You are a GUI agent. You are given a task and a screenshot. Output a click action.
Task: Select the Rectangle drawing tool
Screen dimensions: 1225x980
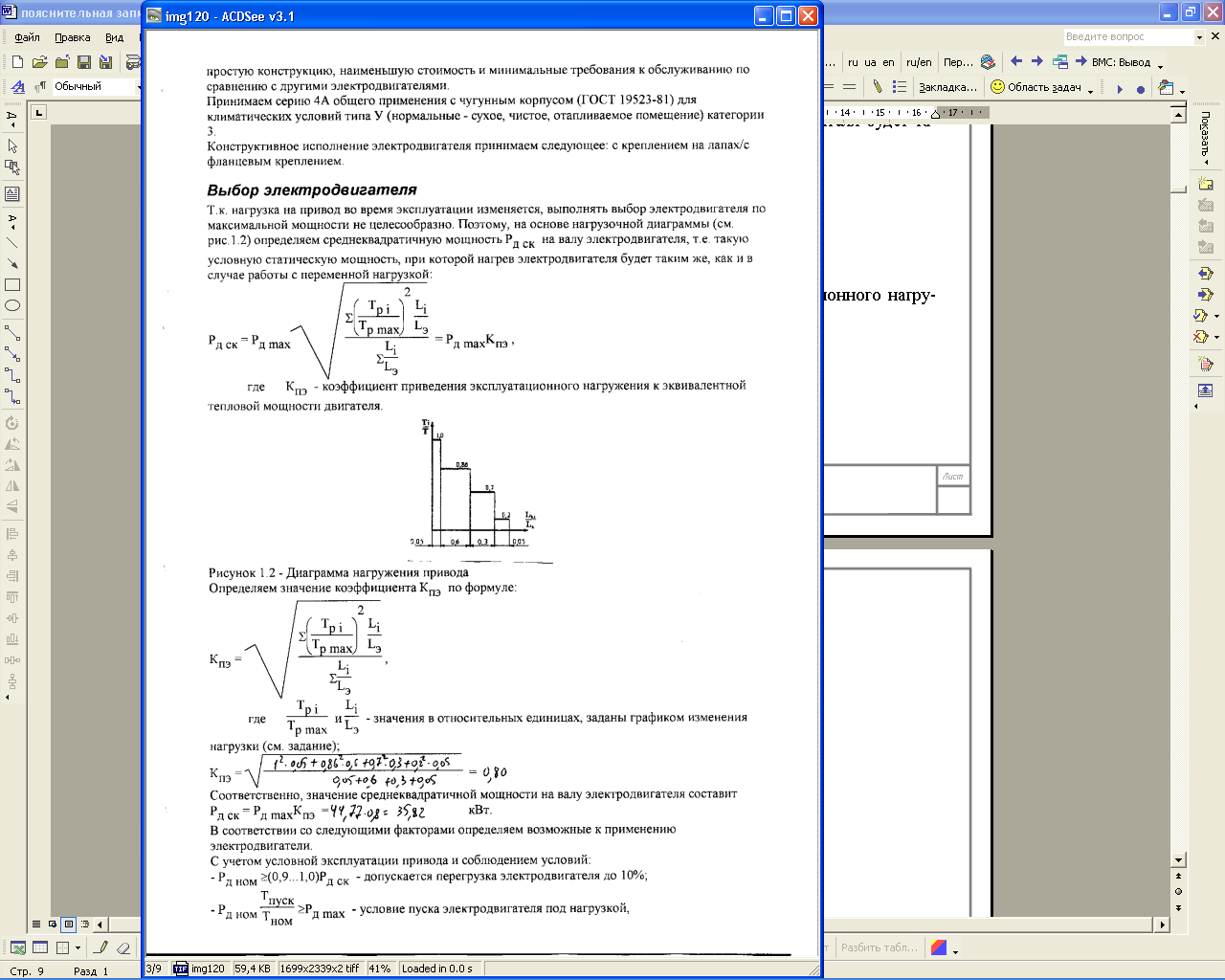12,285
